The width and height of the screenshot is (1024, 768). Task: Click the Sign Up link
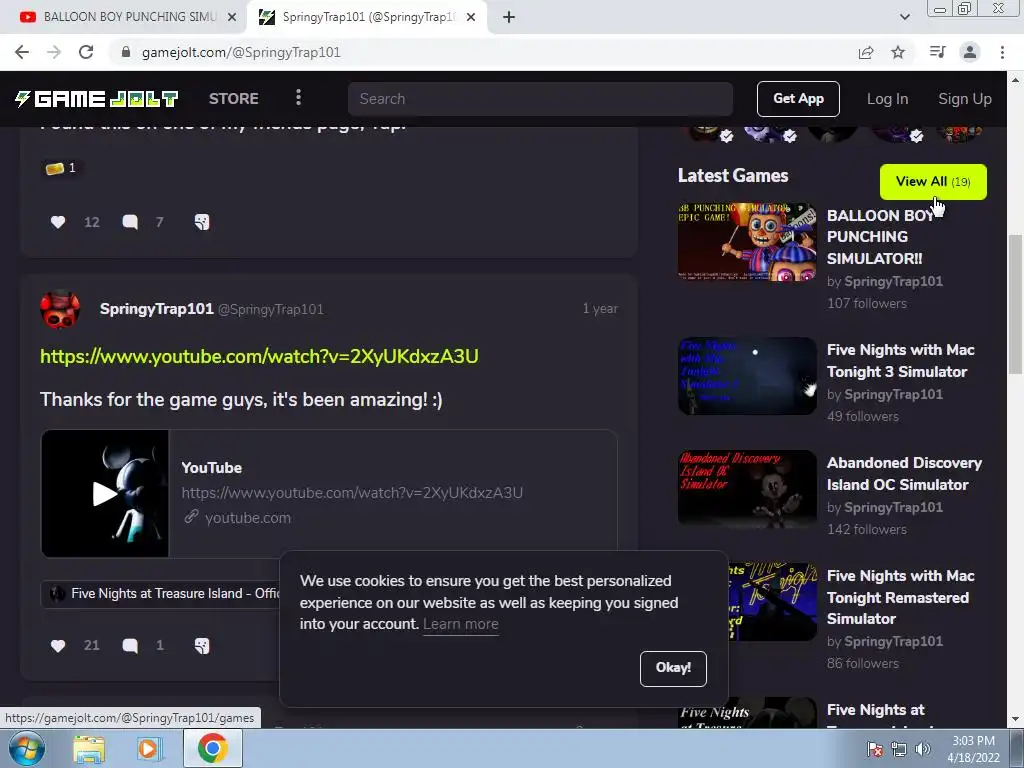[x=965, y=99]
